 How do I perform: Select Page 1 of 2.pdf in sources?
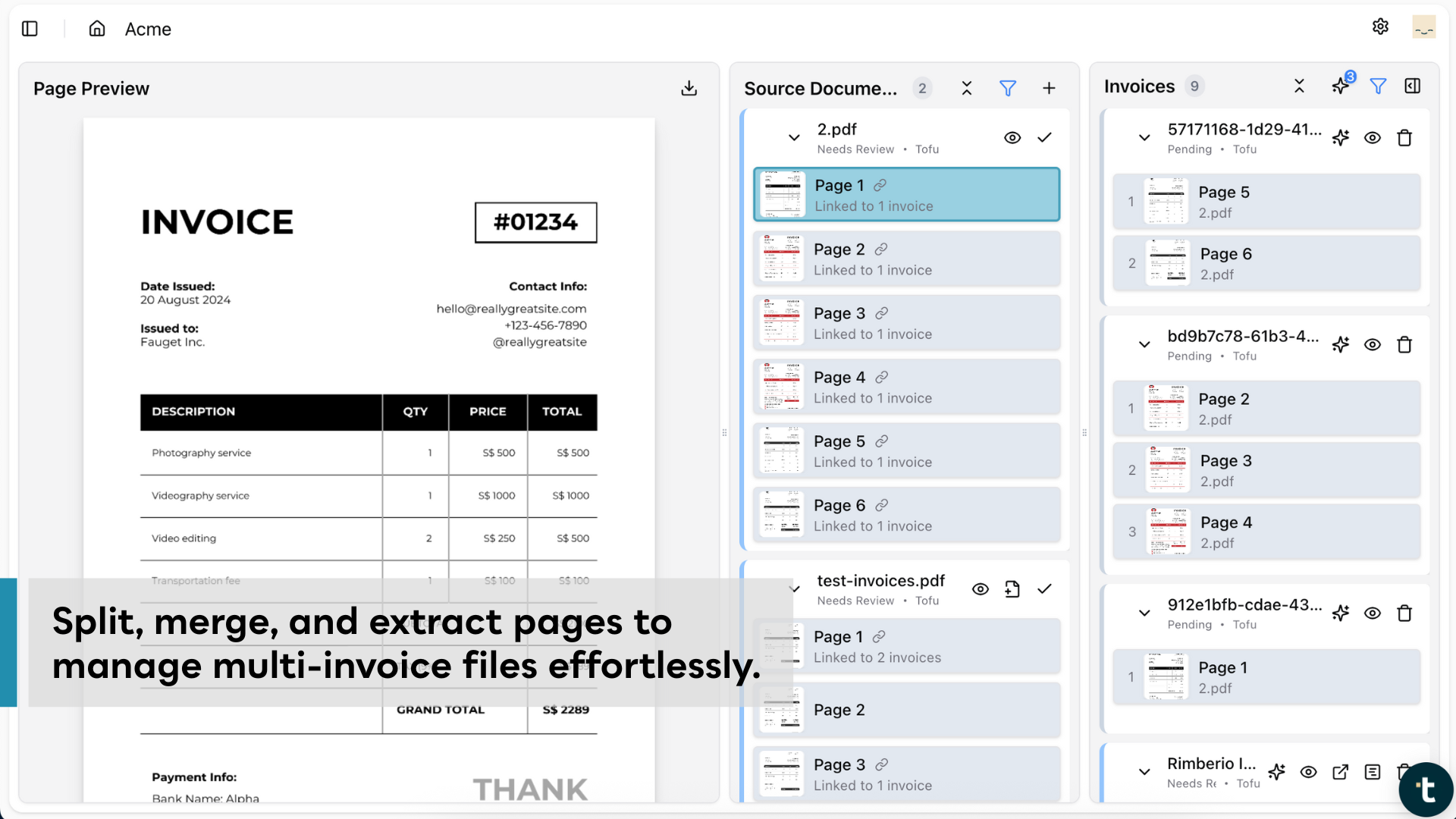click(x=907, y=195)
